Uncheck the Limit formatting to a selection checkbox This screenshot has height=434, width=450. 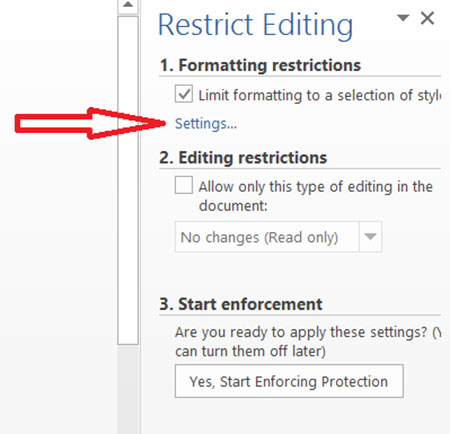tap(184, 94)
